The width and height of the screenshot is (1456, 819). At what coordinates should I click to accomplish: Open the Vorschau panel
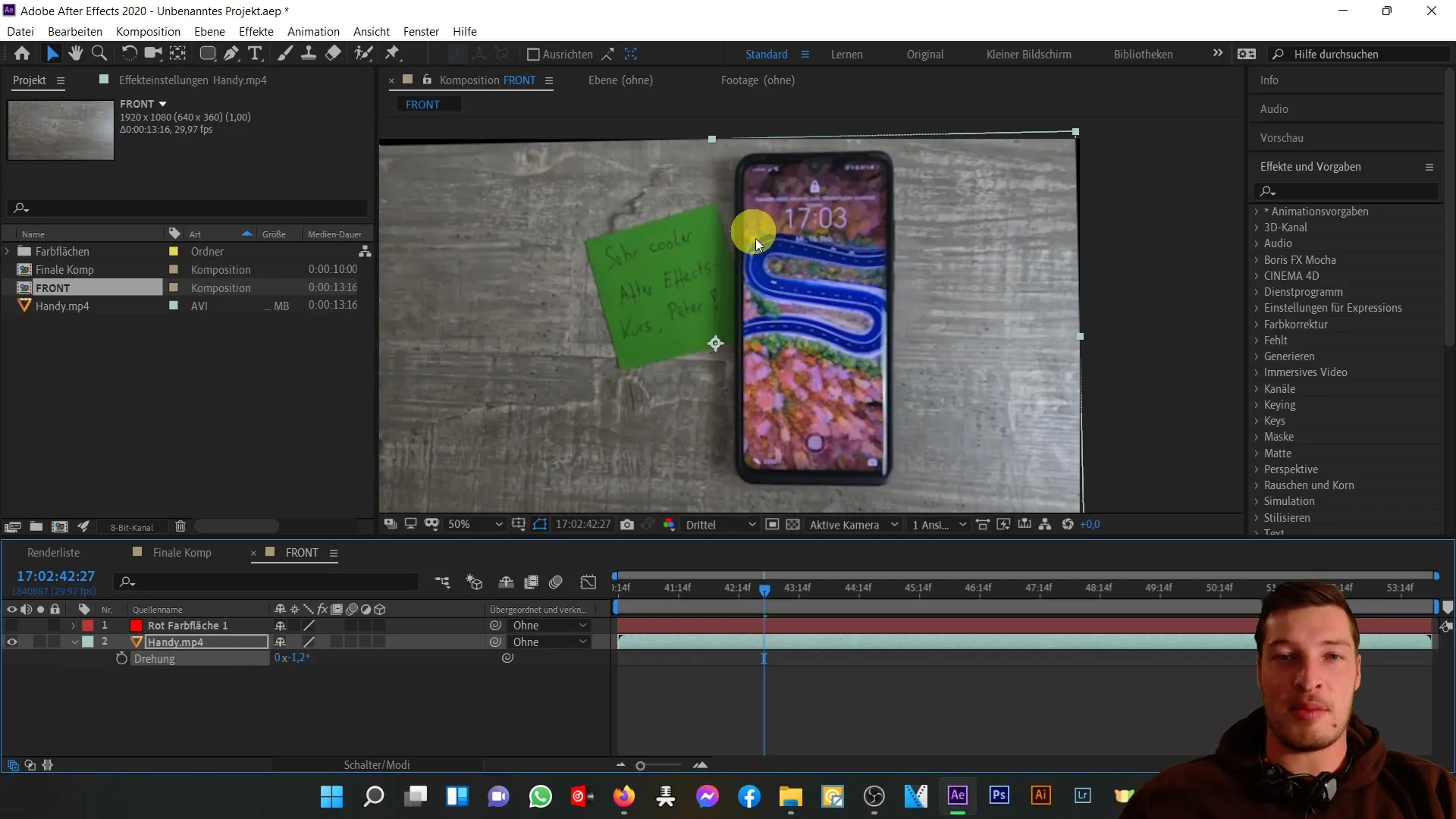1282,138
